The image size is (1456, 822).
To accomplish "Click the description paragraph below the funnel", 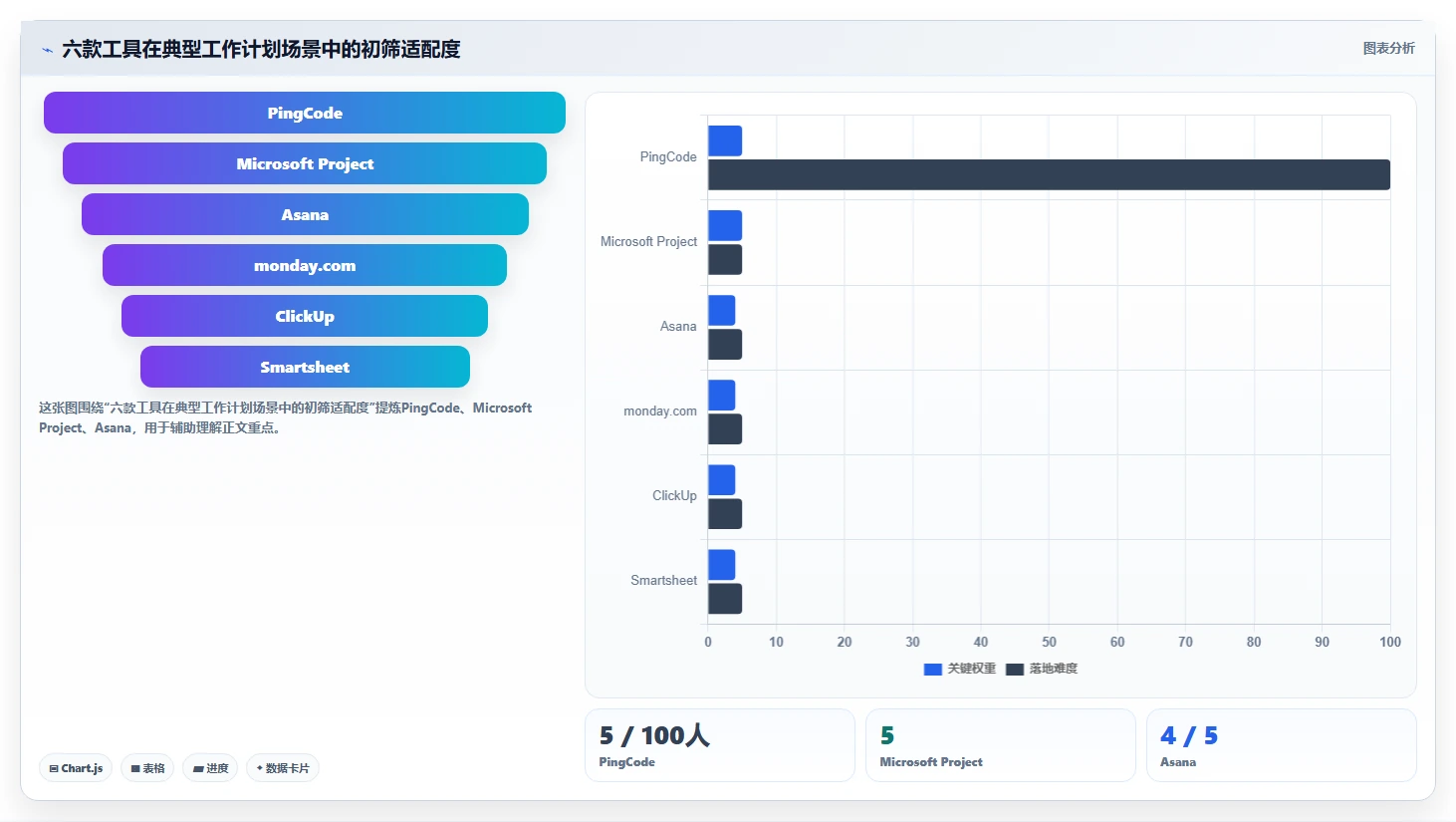I will tap(286, 417).
